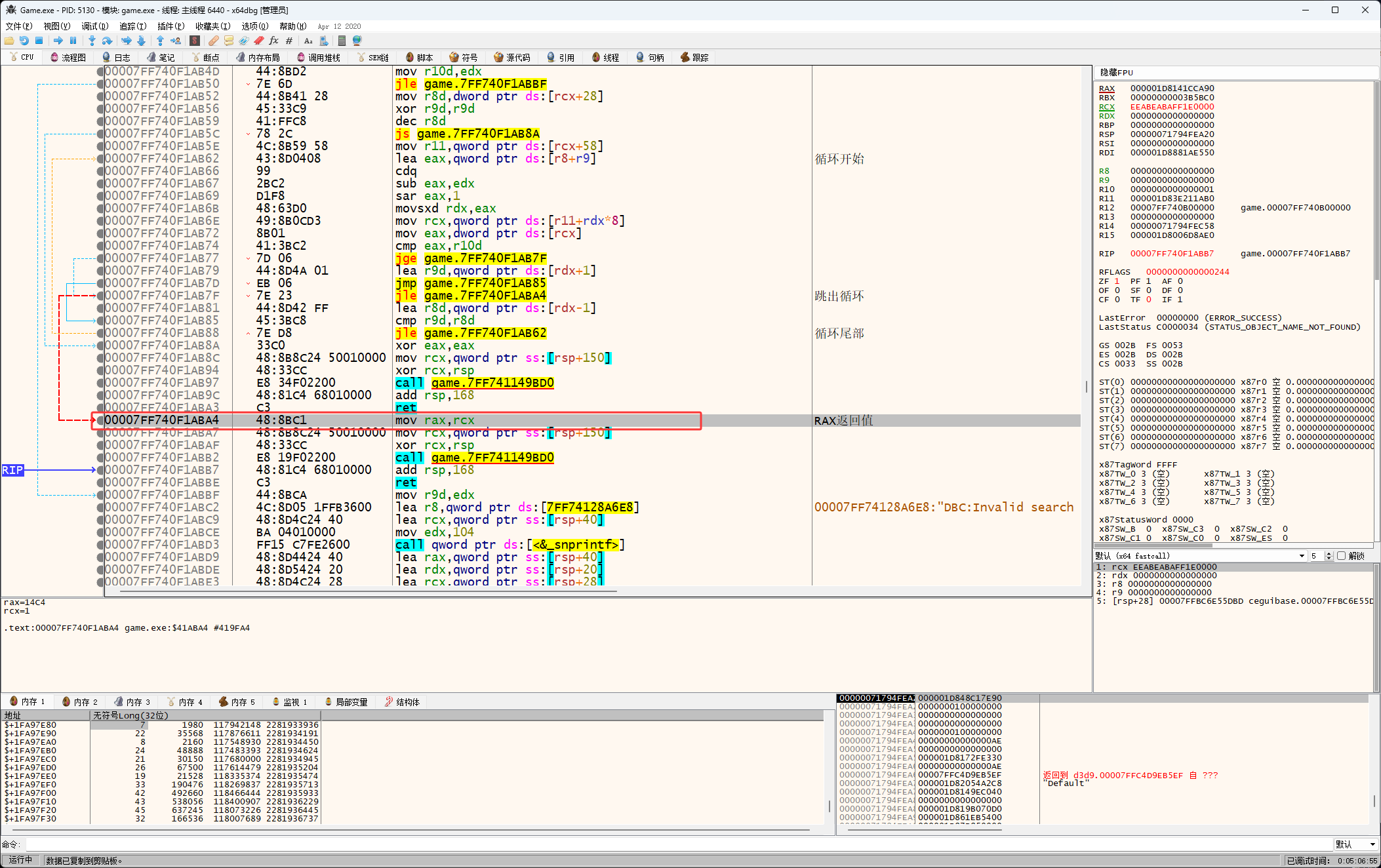This screenshot has width=1381, height=868.
Task: Switch to the 断点 tab
Action: click(205, 58)
